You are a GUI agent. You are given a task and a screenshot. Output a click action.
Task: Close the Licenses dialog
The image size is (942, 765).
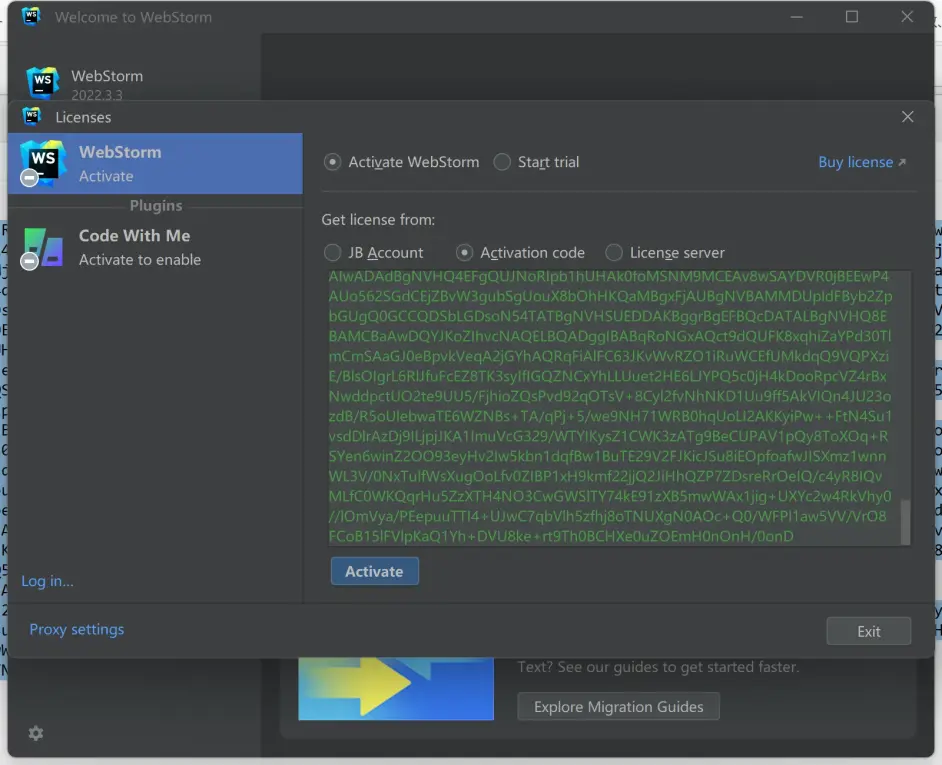(907, 117)
